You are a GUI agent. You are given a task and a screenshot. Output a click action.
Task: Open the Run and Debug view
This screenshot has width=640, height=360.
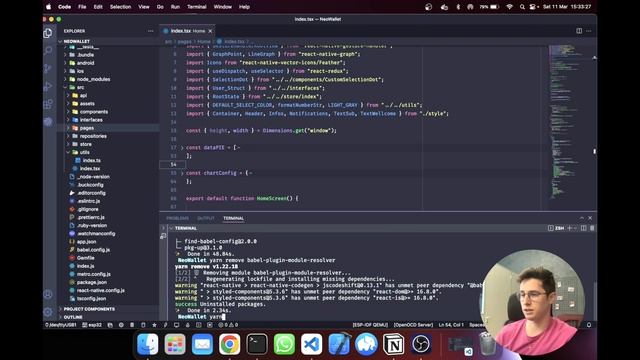pyautogui.click(x=48, y=86)
